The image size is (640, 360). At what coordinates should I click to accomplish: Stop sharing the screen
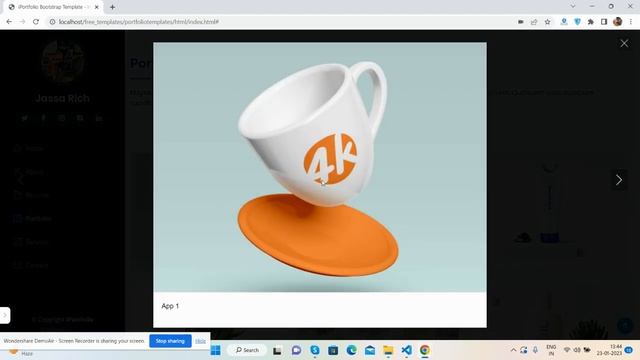point(170,341)
